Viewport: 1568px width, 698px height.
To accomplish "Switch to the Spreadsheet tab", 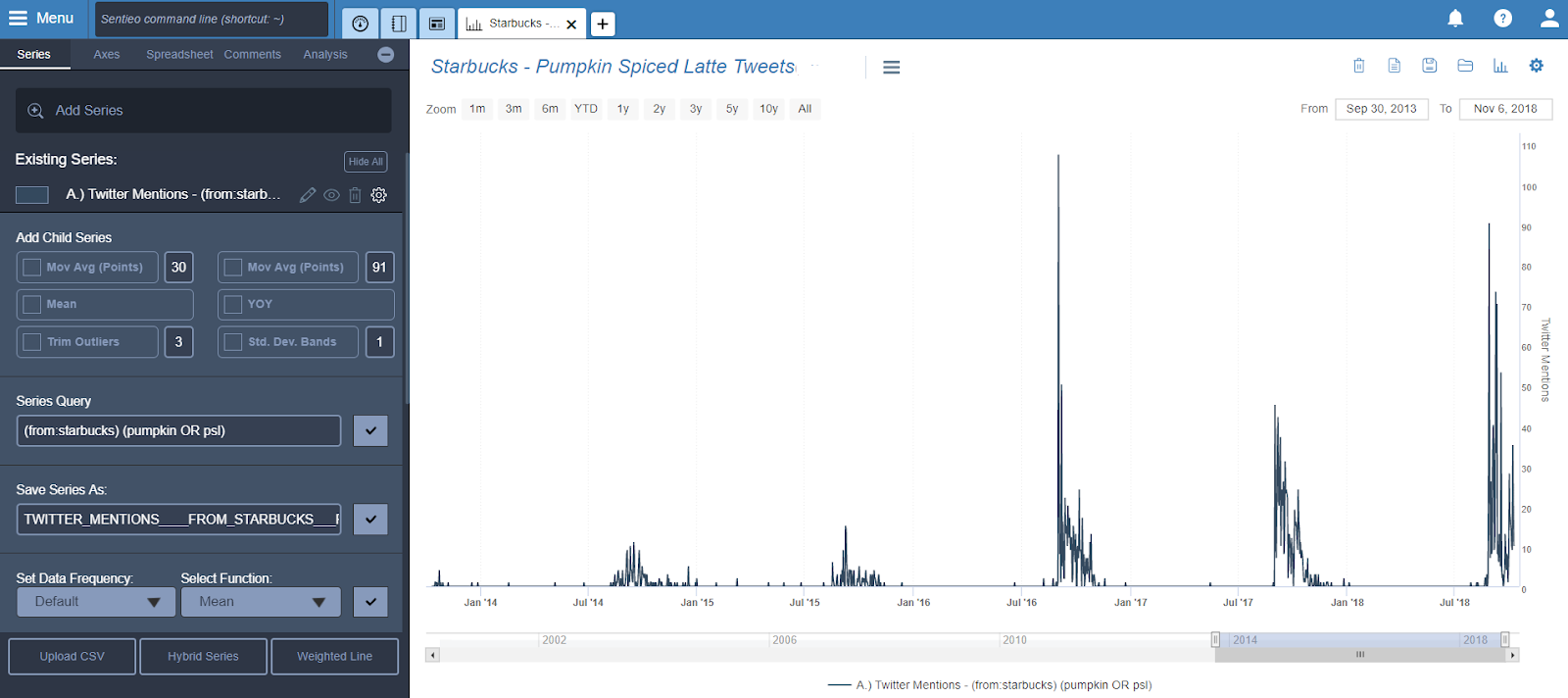I will point(179,55).
